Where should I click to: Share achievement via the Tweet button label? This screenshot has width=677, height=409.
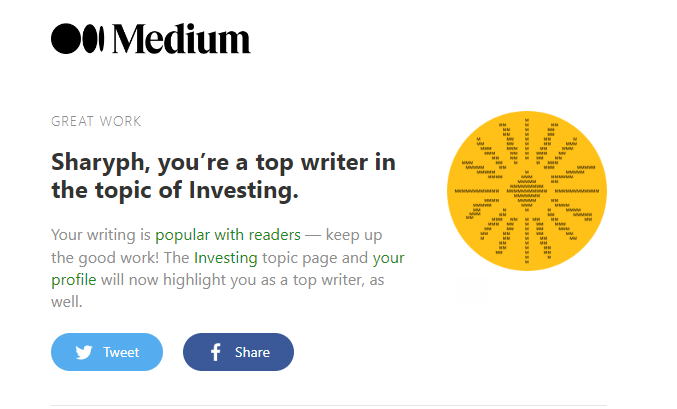[121, 352]
